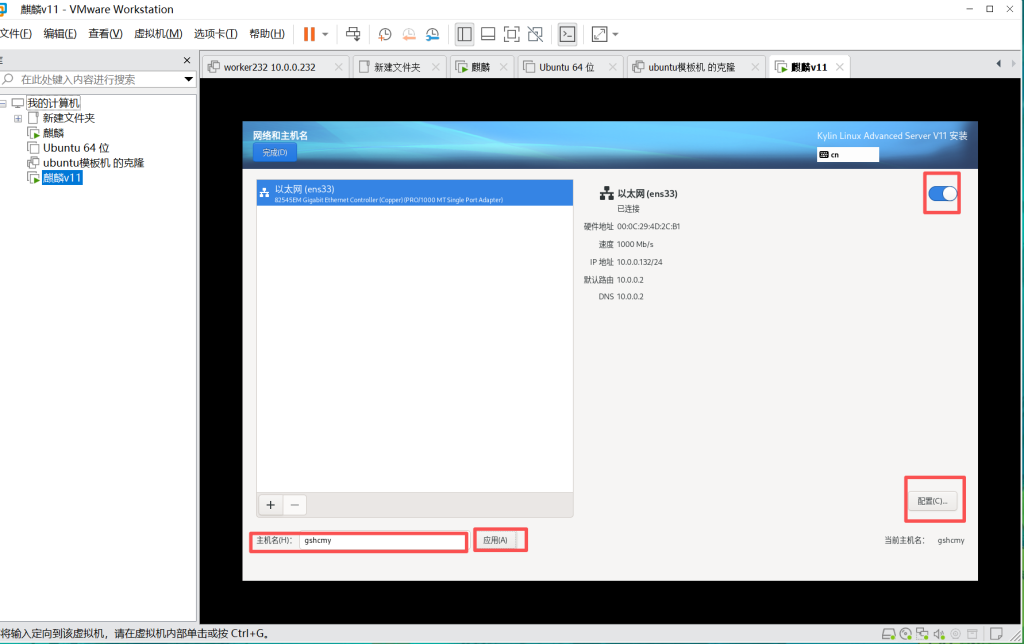Open the snapshot manager wrench icon

[432, 34]
